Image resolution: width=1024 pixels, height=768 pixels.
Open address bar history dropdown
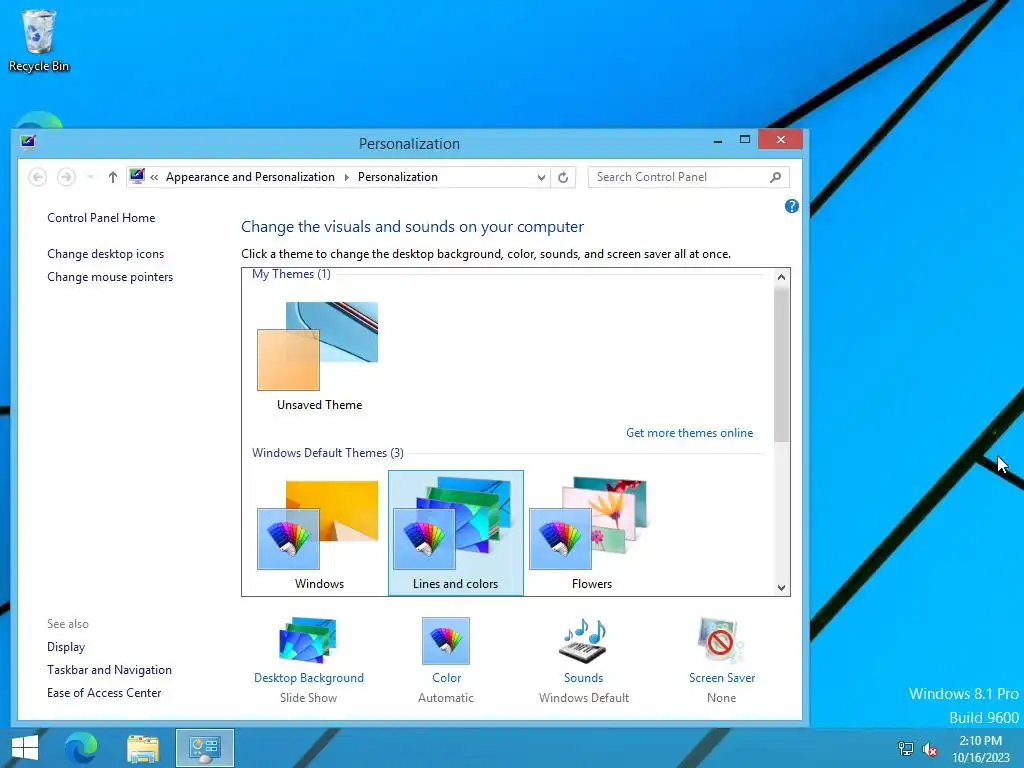click(x=541, y=178)
